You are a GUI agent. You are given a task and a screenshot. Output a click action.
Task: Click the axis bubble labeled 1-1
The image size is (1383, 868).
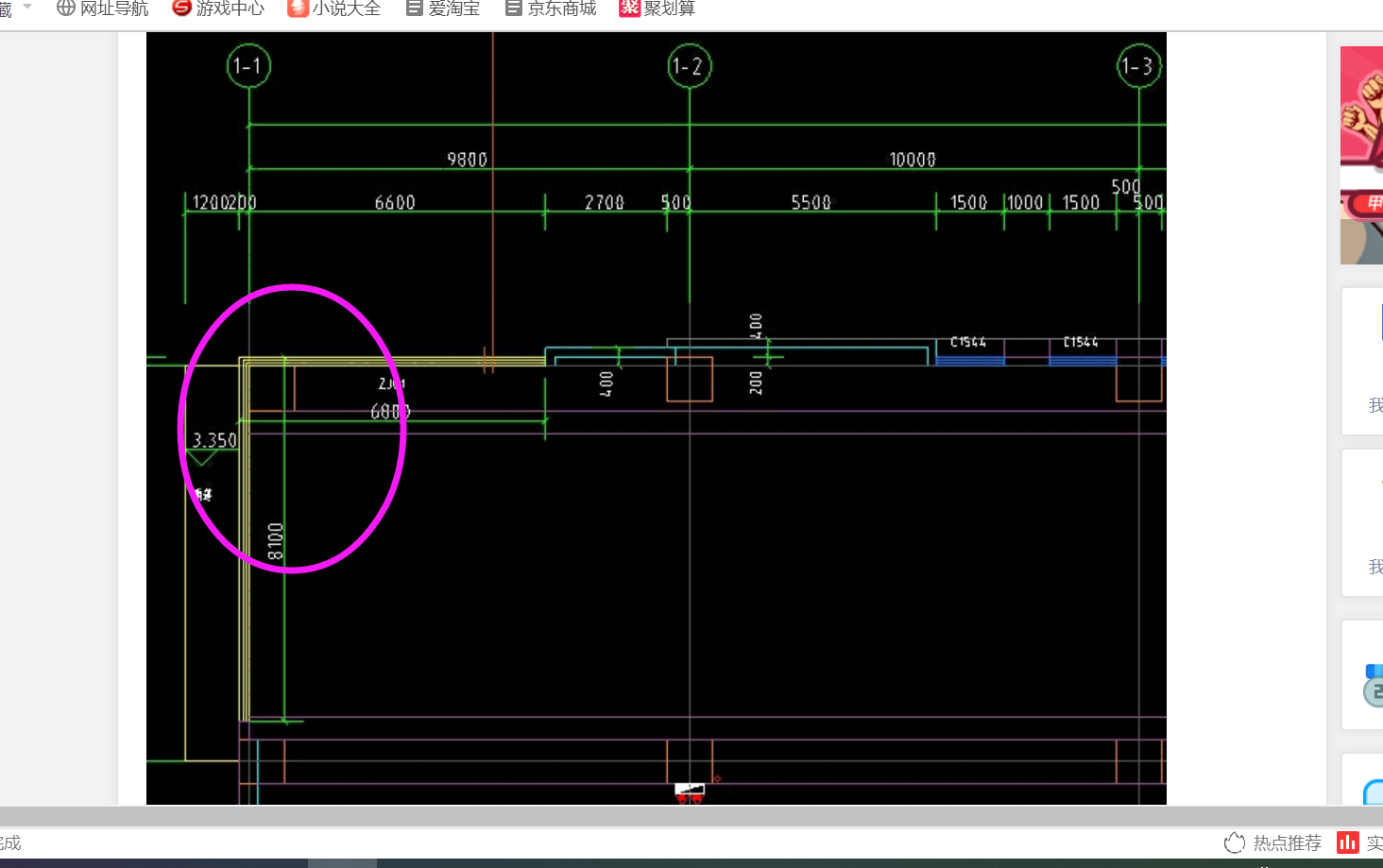(x=248, y=66)
